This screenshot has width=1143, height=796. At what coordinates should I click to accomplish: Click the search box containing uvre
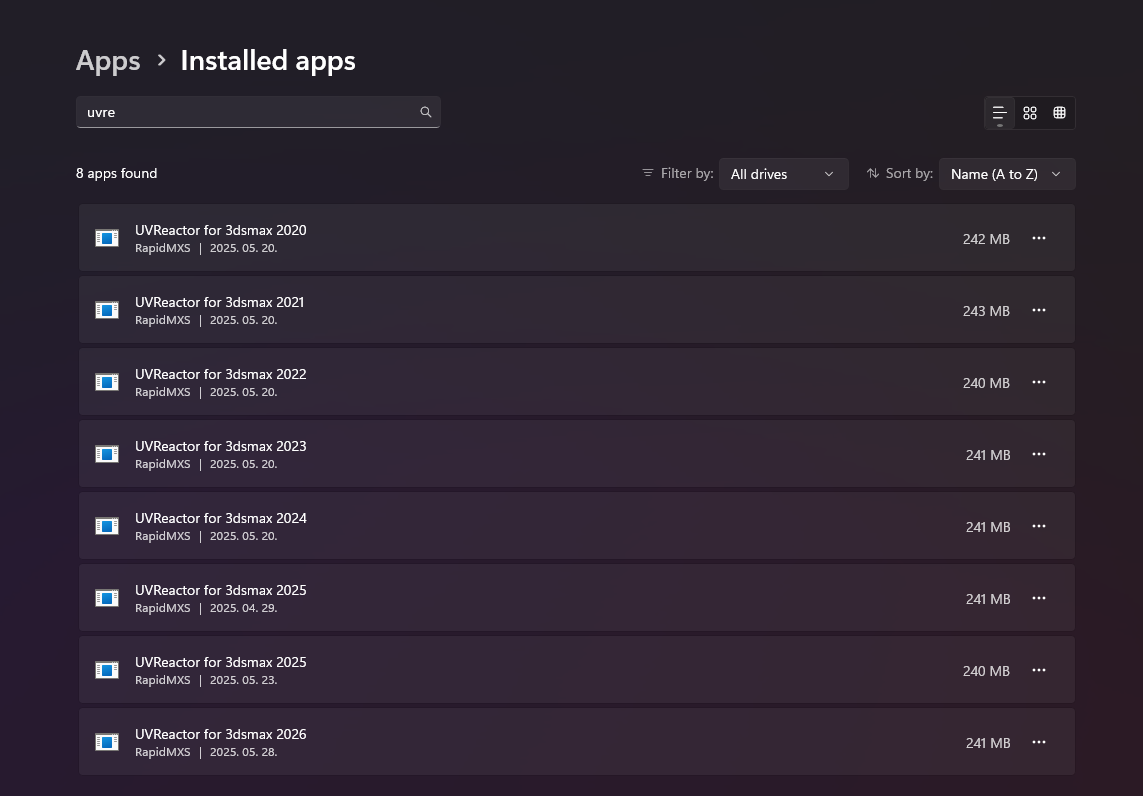[x=258, y=112]
